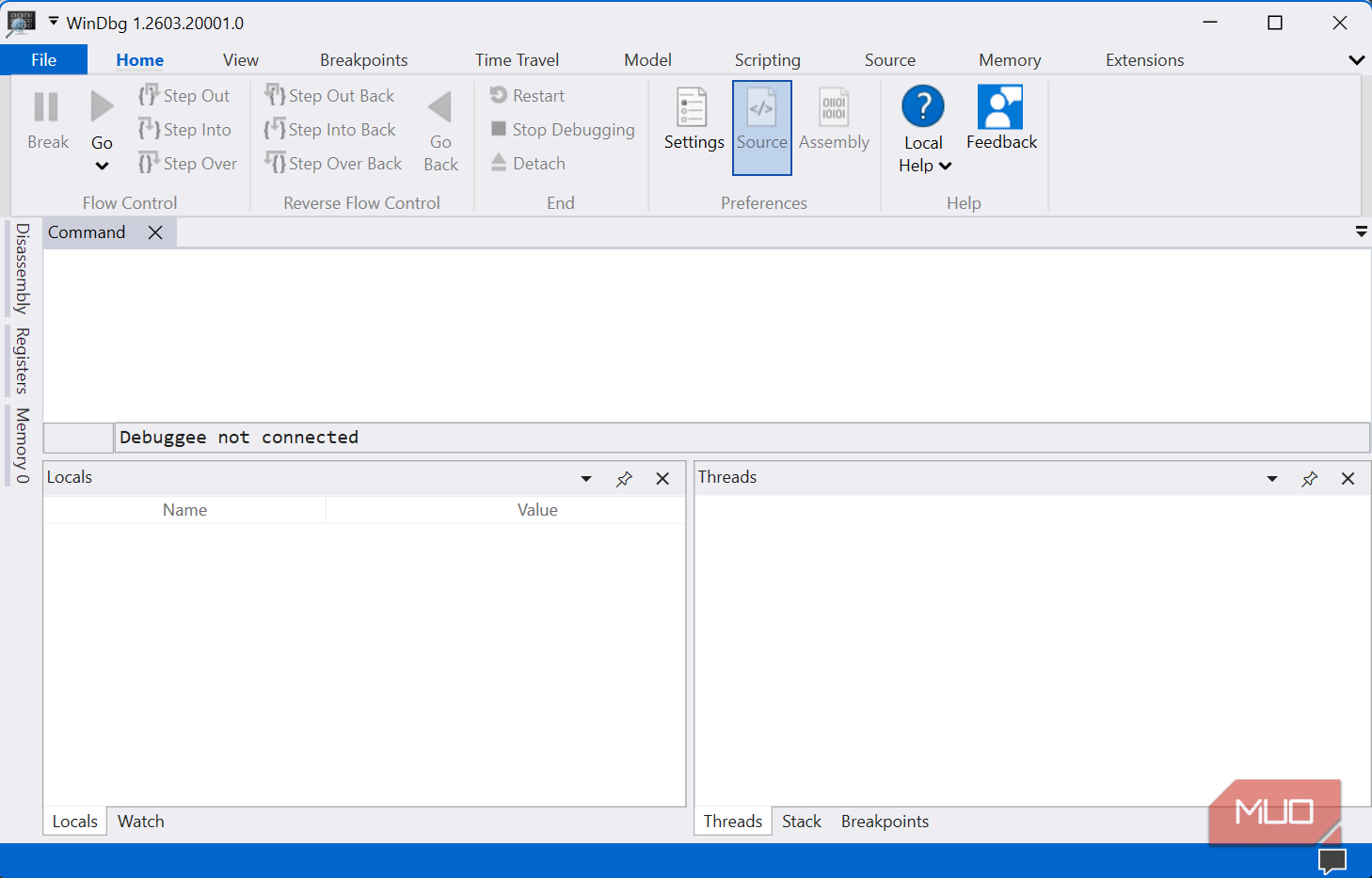Click Step Into in Flow Control
The width and height of the screenshot is (1372, 878).
[185, 129]
